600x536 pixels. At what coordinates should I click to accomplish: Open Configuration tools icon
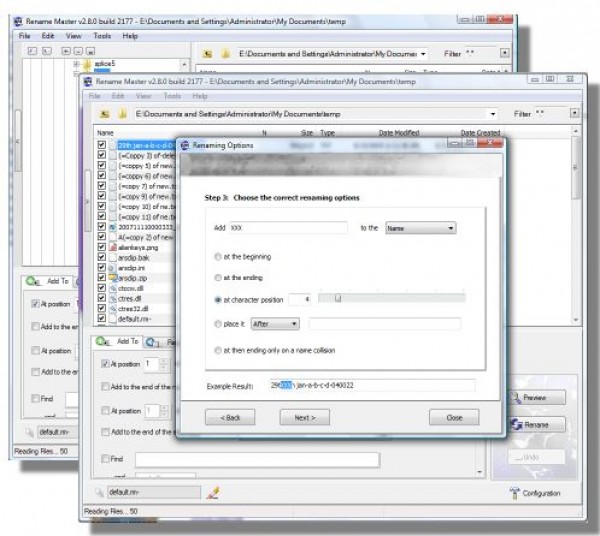514,493
